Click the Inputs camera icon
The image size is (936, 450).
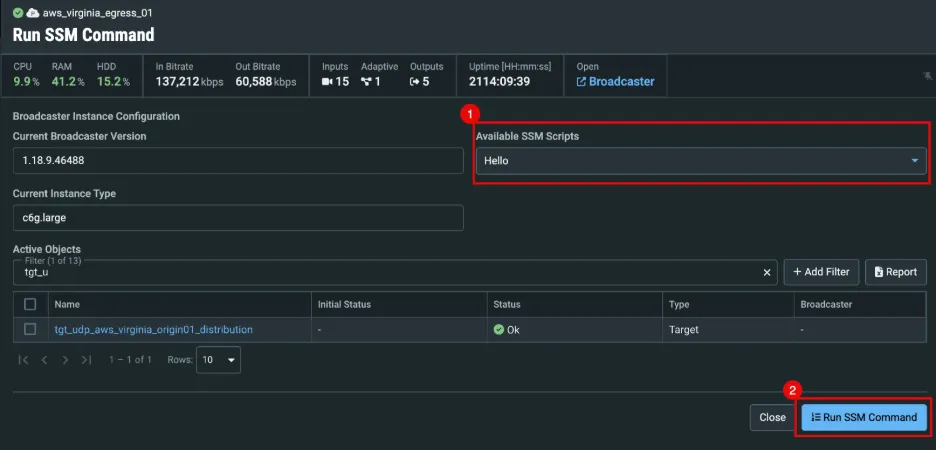(327, 82)
